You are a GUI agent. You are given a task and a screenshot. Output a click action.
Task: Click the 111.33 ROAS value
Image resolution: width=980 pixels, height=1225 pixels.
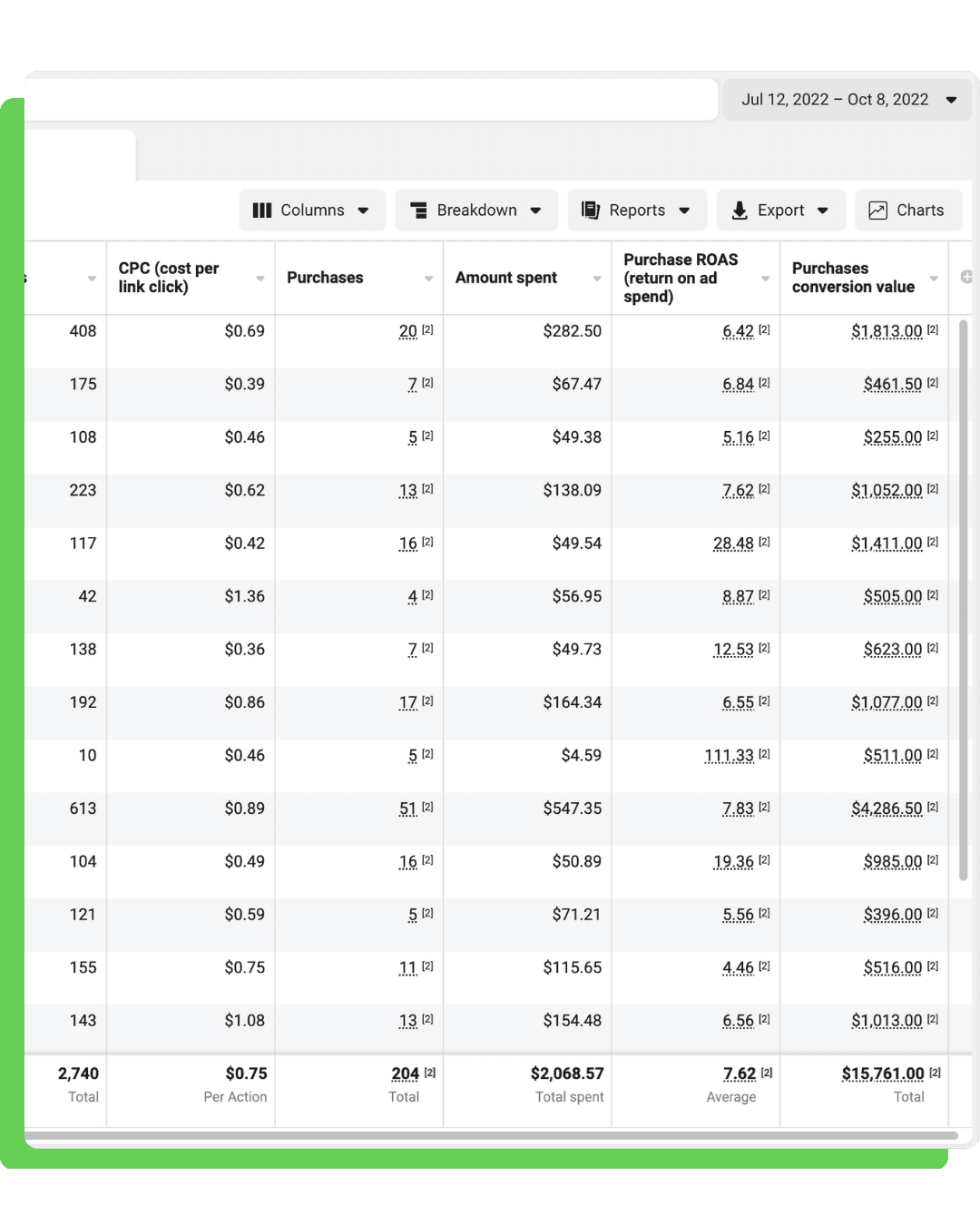pos(729,755)
